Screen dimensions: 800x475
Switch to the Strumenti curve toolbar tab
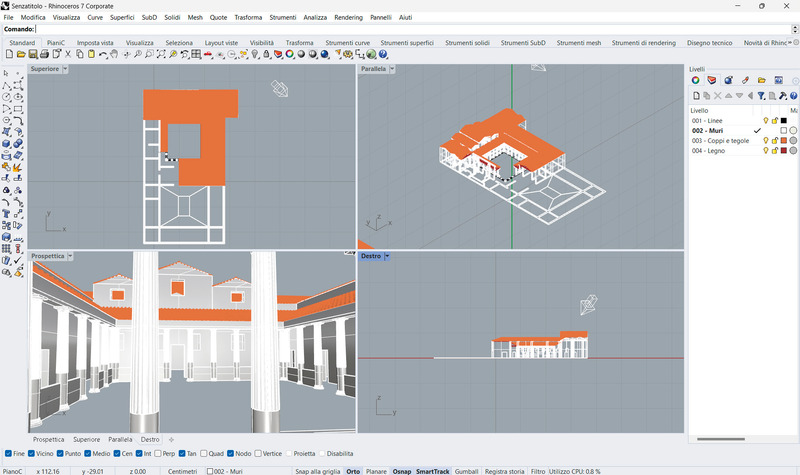(347, 43)
